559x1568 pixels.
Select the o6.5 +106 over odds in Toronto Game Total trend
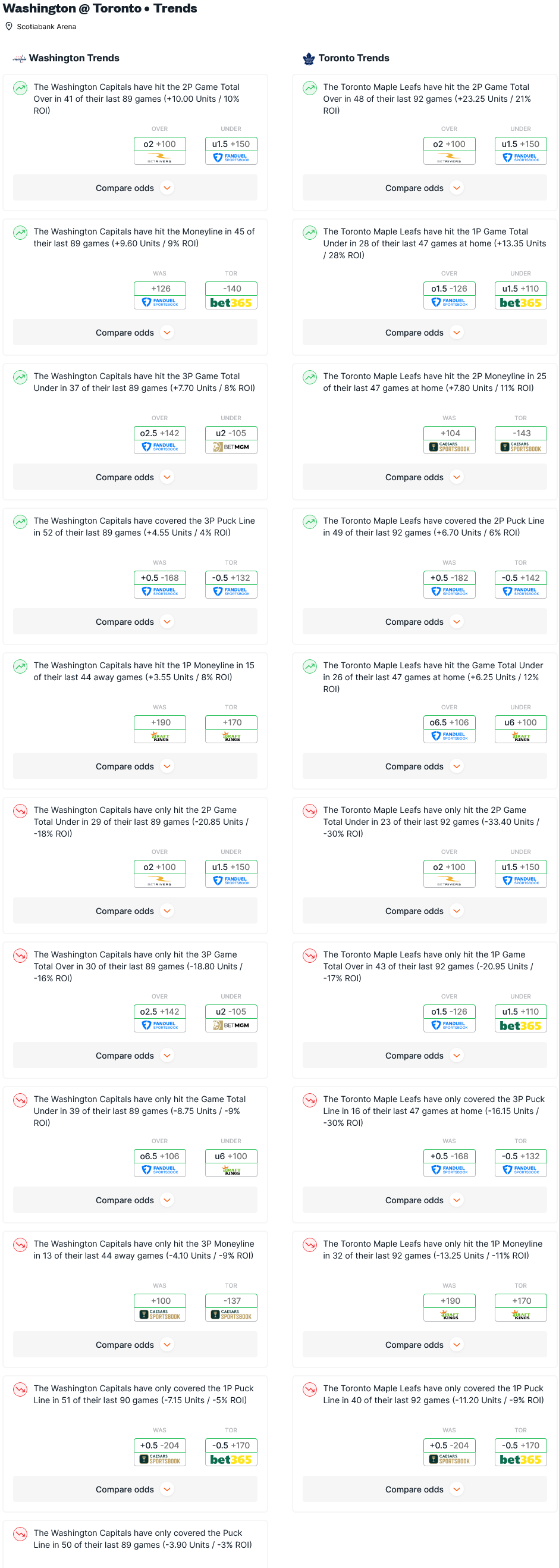point(449,722)
